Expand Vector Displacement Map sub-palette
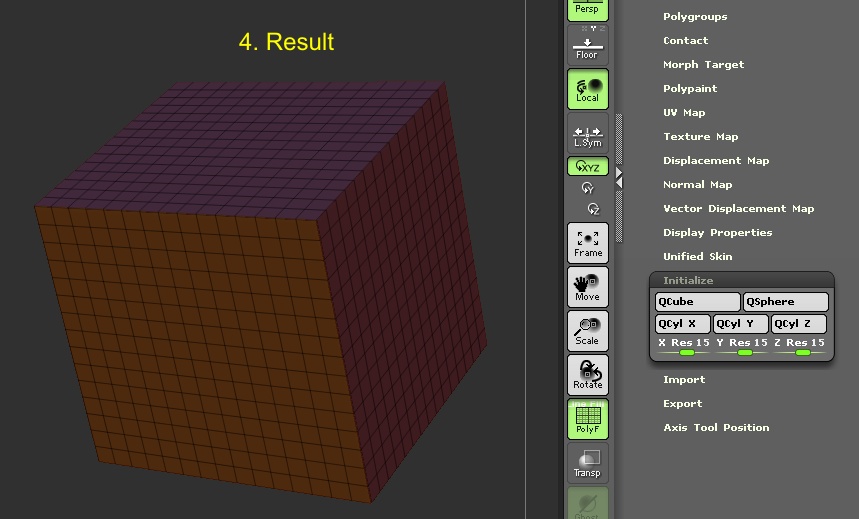 pos(738,208)
